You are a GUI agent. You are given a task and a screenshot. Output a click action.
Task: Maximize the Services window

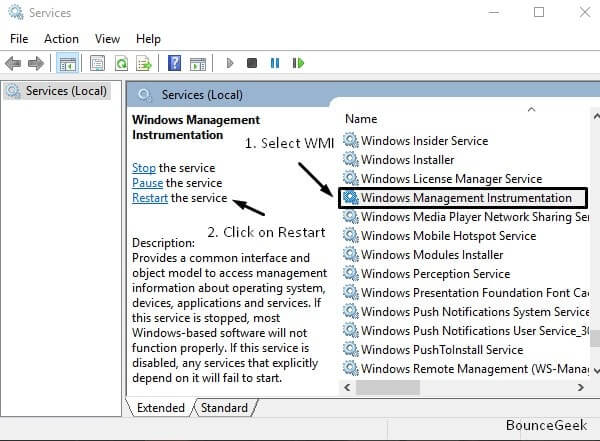pyautogui.click(x=539, y=12)
